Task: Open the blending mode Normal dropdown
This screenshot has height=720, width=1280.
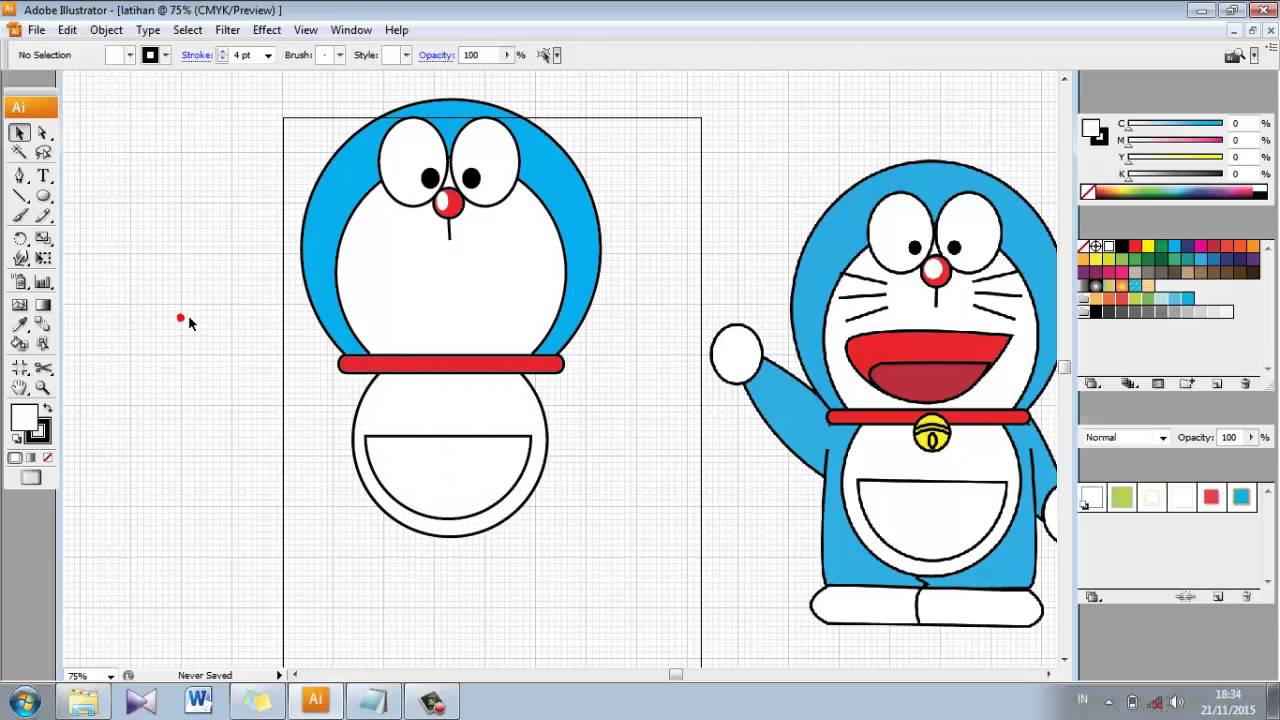Action: click(1126, 437)
